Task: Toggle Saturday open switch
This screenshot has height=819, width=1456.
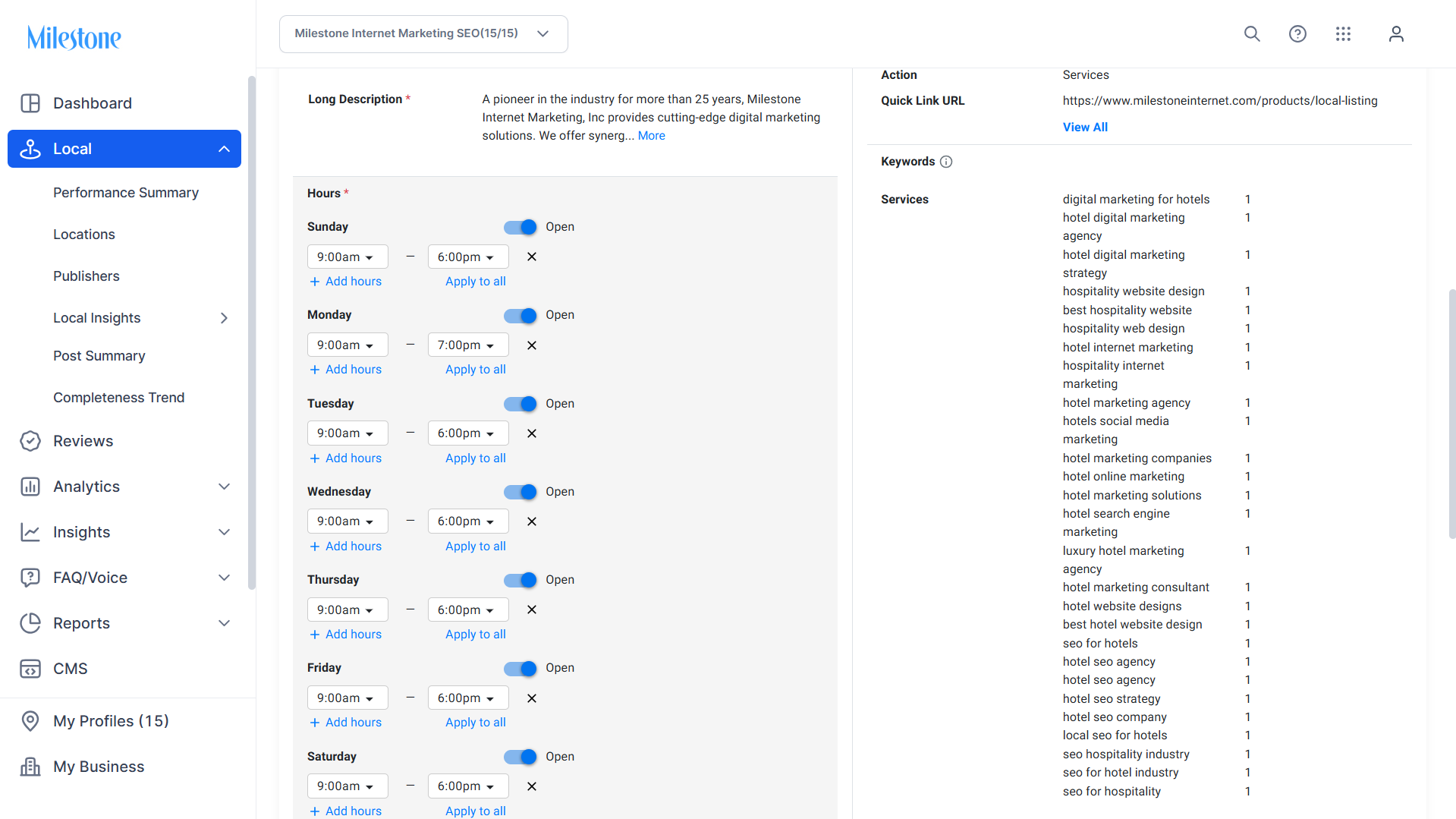Action: pos(520,757)
